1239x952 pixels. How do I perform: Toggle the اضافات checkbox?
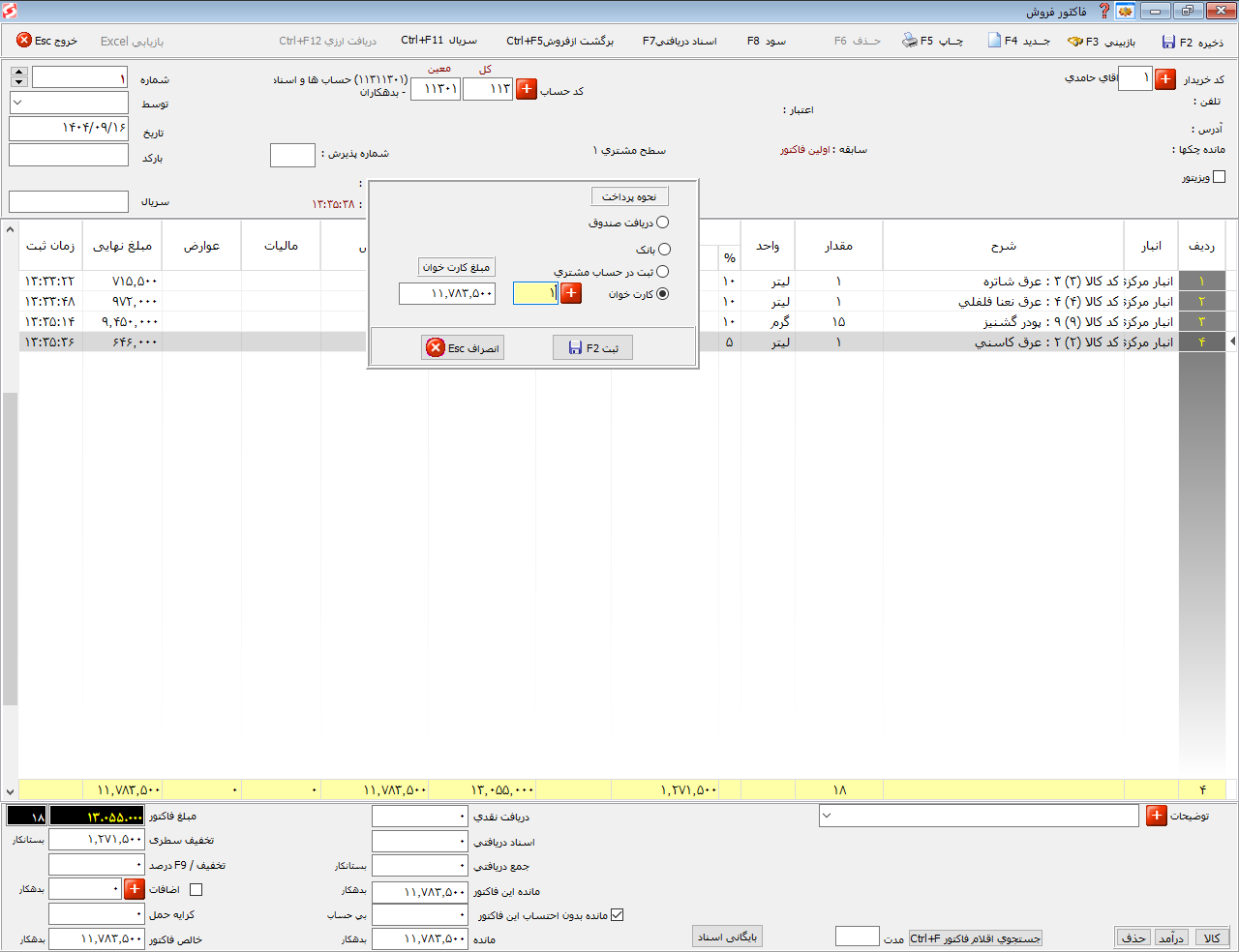[196, 889]
